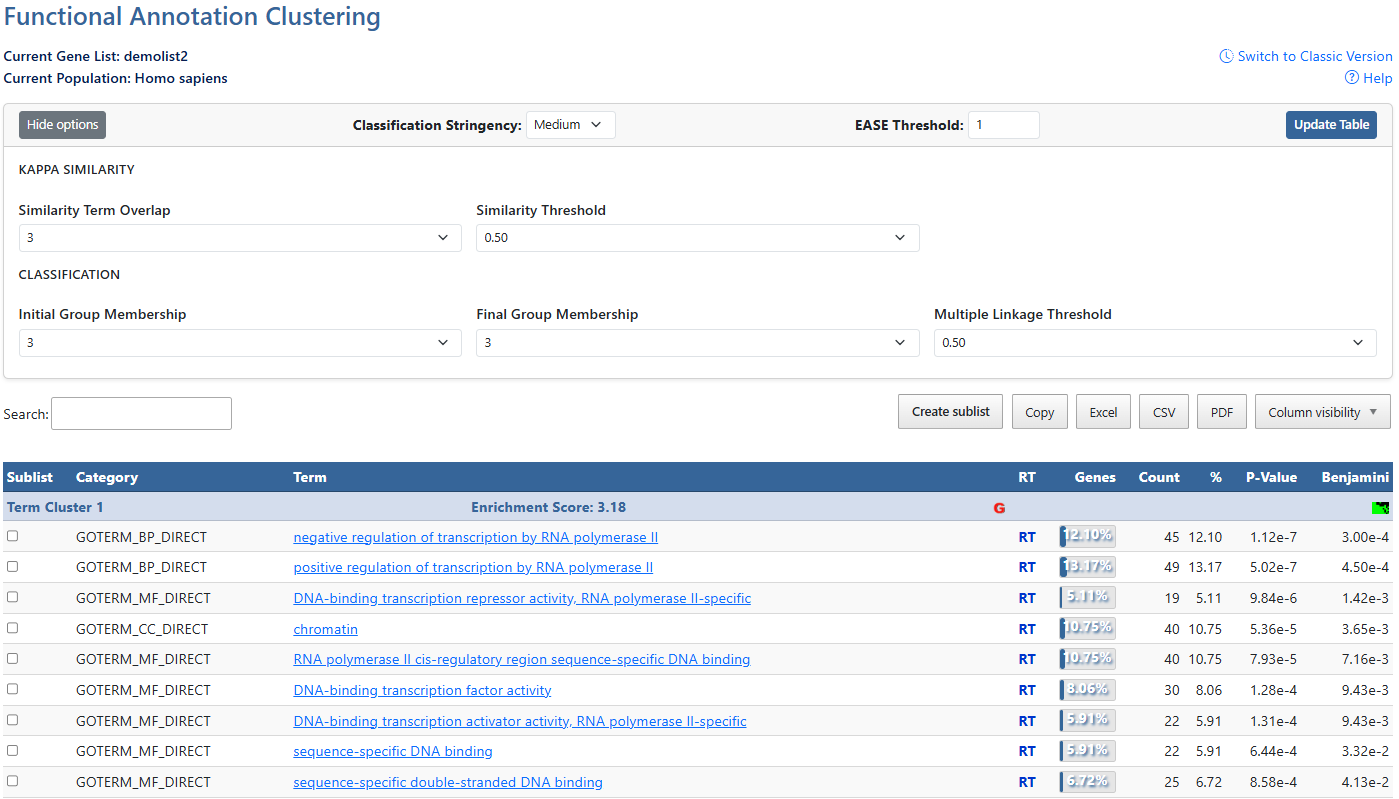Click the gene bar on the sequence-specific DNA binding row
1399x799 pixels.
pos(1086,751)
